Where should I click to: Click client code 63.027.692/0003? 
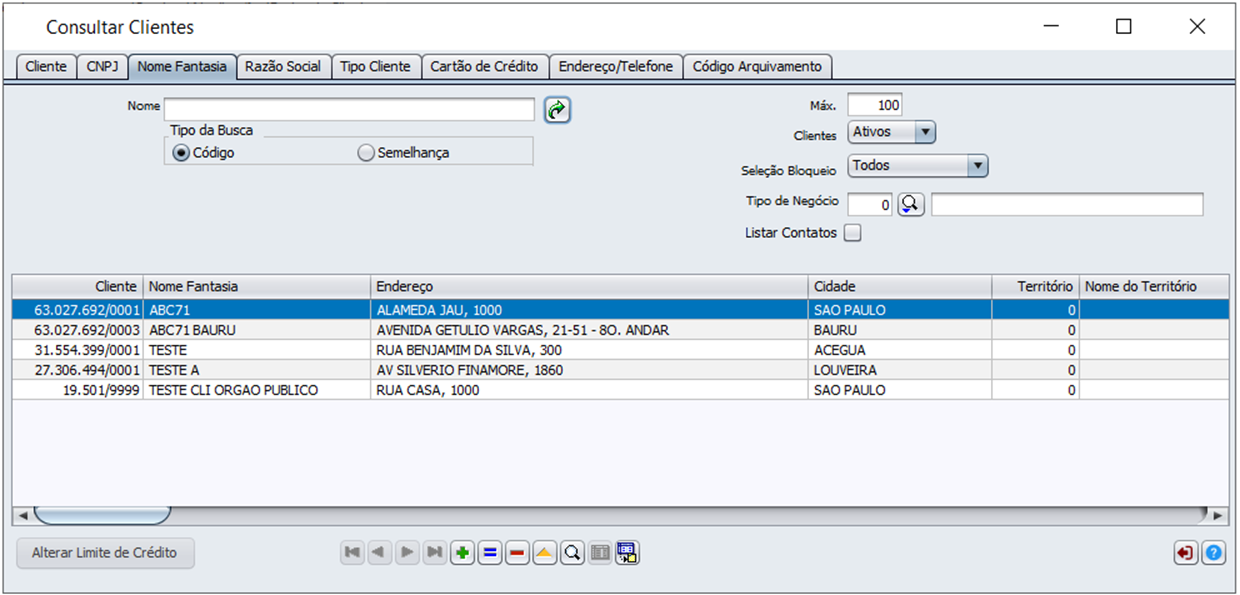(88, 330)
